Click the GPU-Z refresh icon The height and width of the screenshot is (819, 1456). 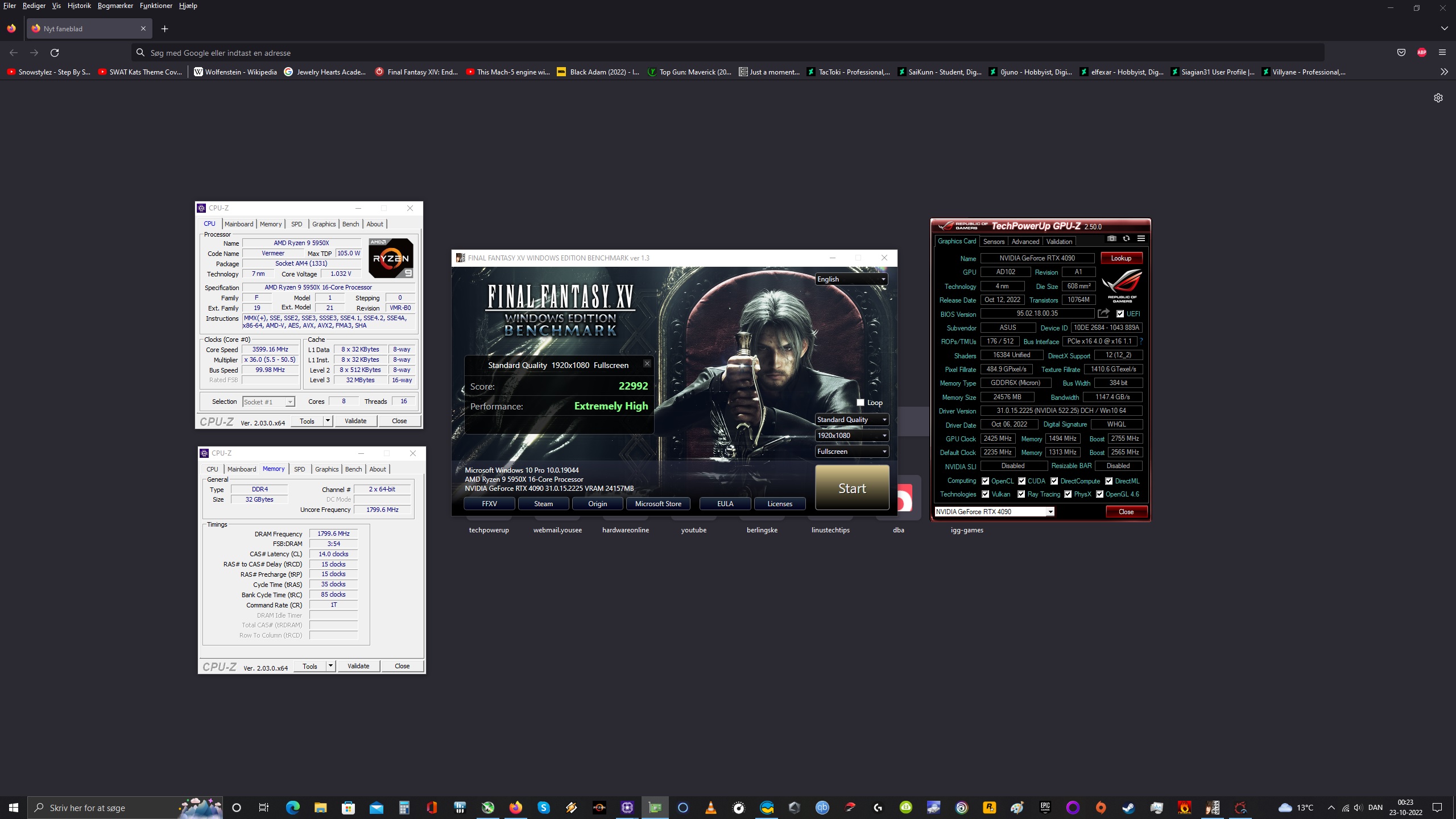click(x=1126, y=239)
